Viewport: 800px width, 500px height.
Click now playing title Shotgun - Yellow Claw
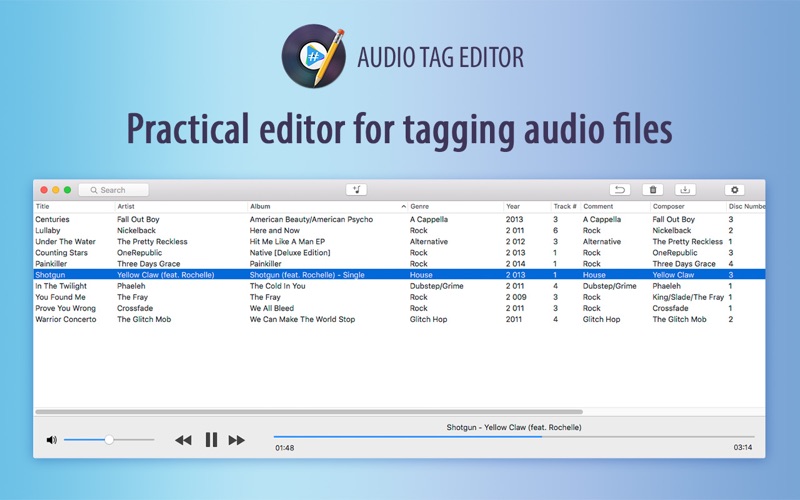point(514,428)
